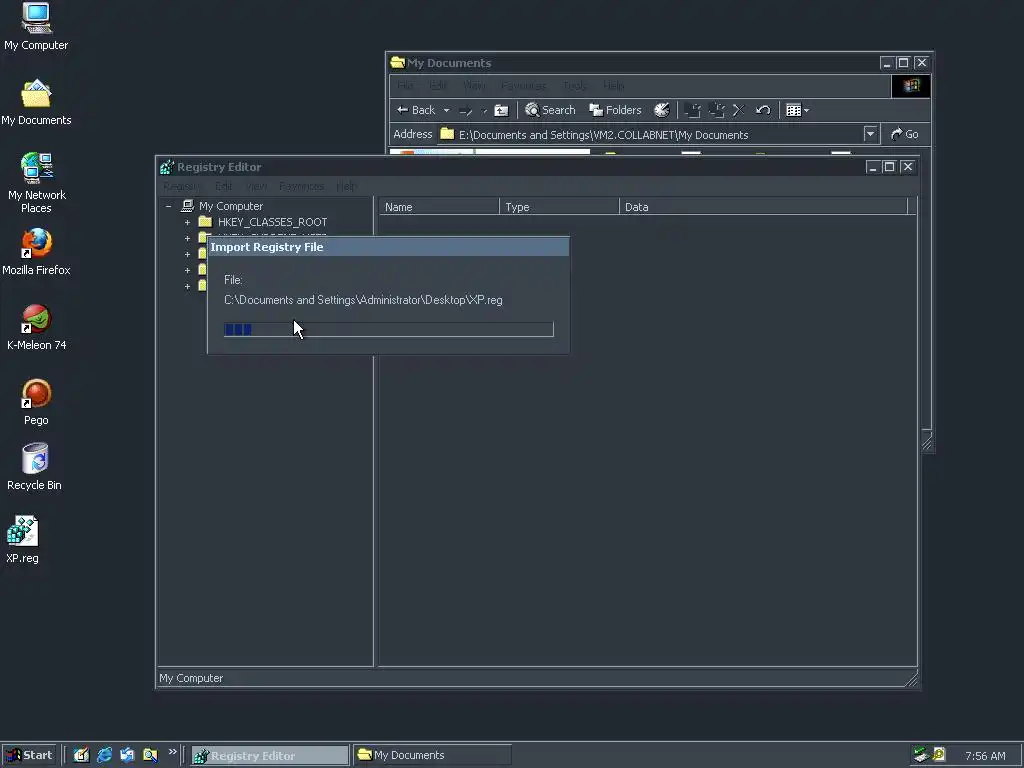1024x768 pixels.
Task: Open the View menu in Registry Editor
Action: pos(257,187)
